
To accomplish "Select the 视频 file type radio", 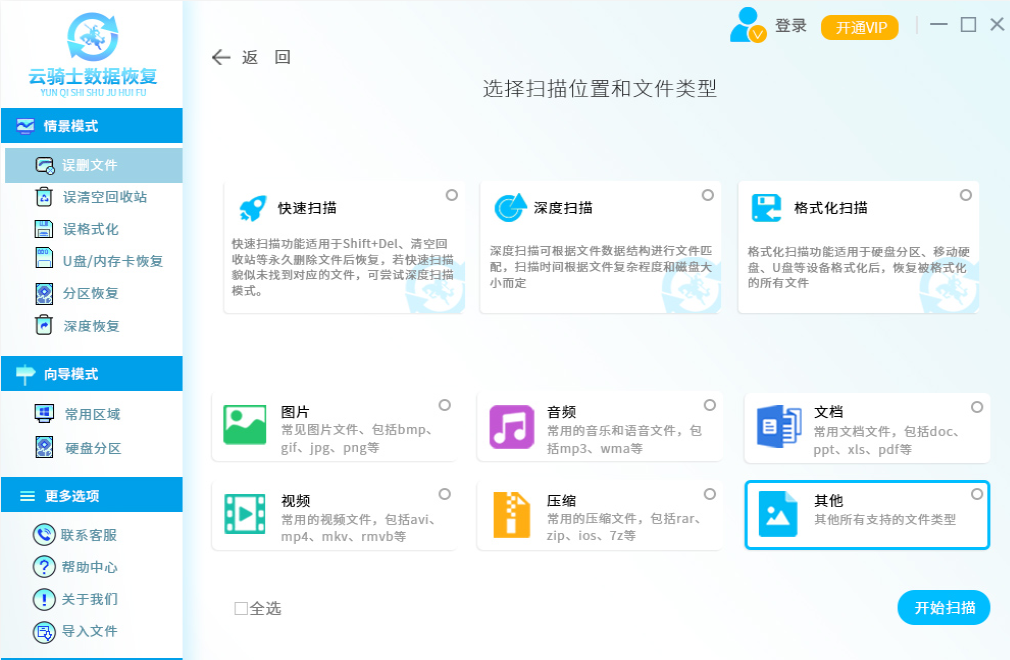I will pyautogui.click(x=444, y=494).
